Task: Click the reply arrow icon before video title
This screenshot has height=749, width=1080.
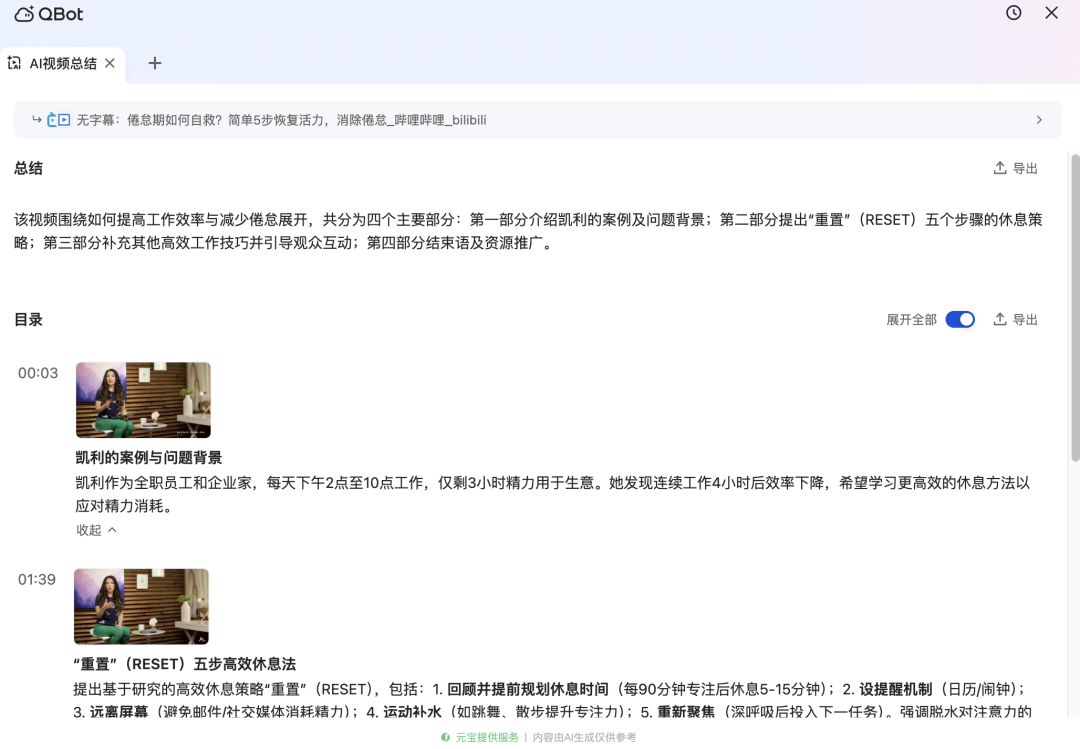Action: (x=37, y=119)
